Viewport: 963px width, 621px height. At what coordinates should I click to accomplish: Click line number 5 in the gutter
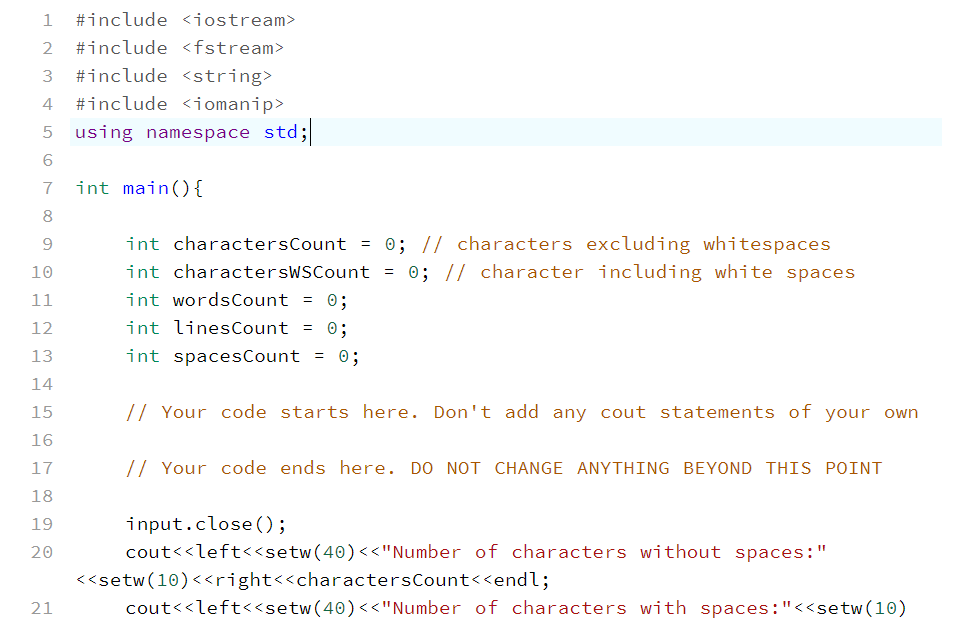(47, 131)
